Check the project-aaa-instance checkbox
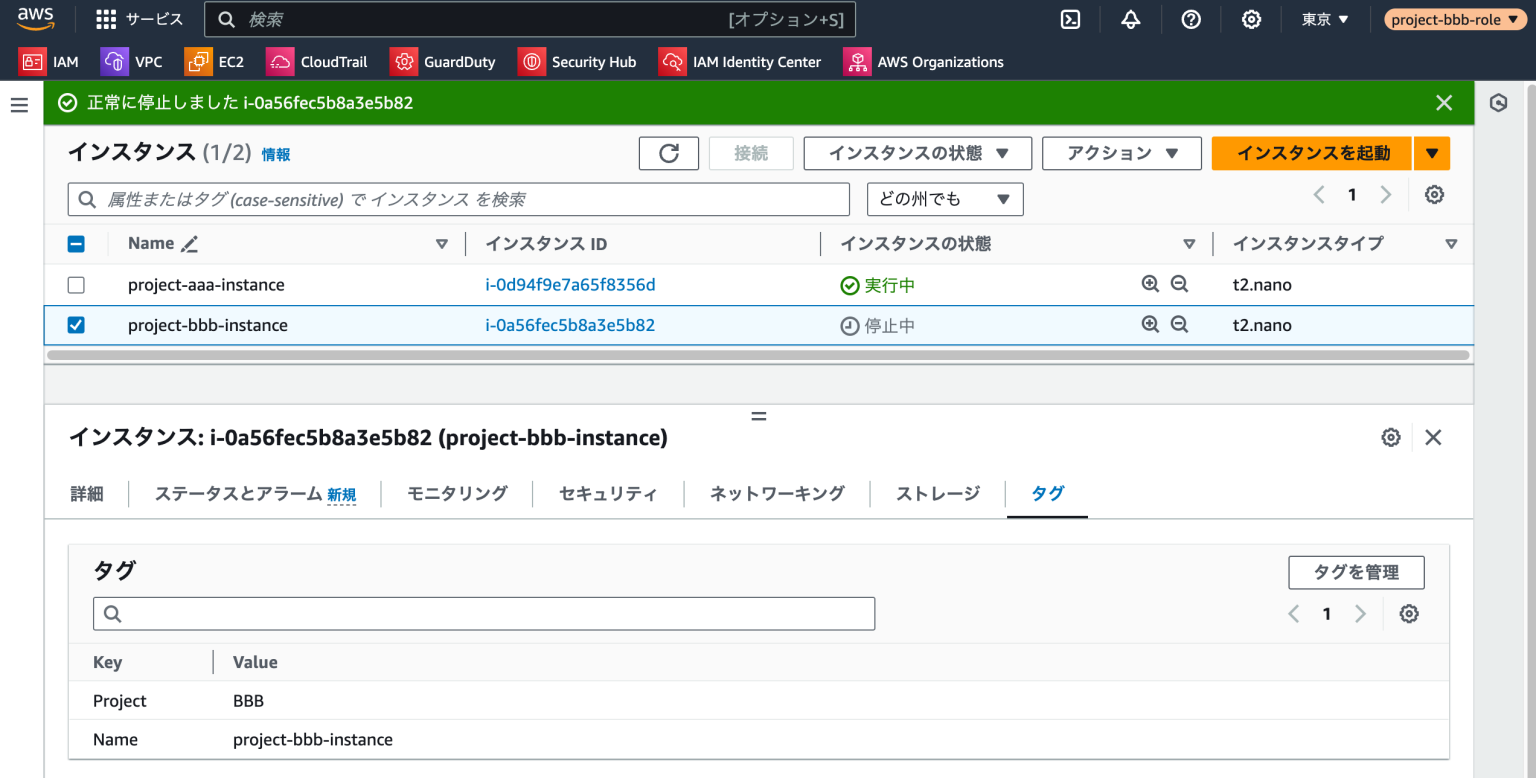1536x778 pixels. (x=76, y=285)
